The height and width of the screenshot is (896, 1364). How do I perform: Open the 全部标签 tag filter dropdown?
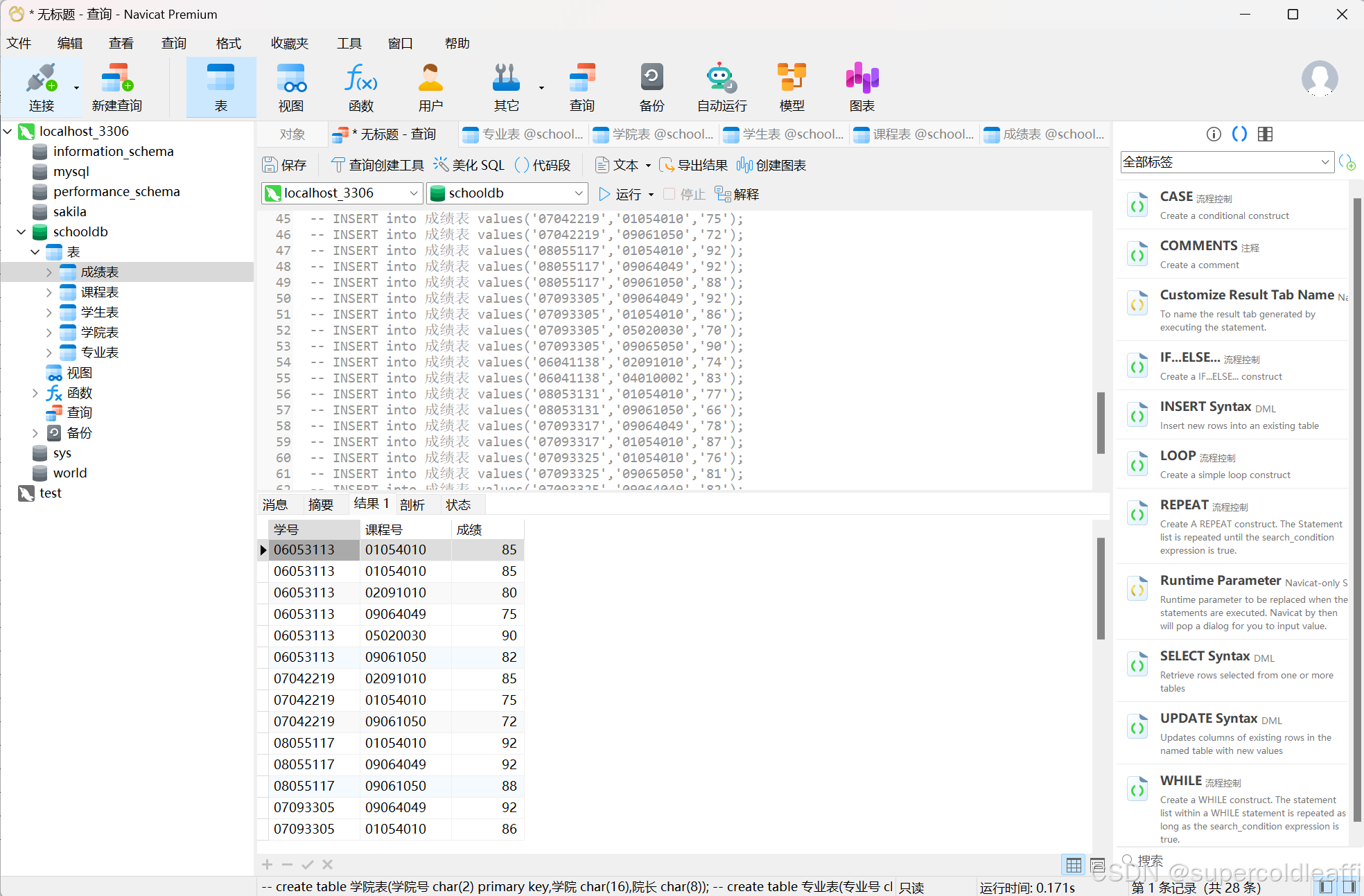click(1324, 162)
